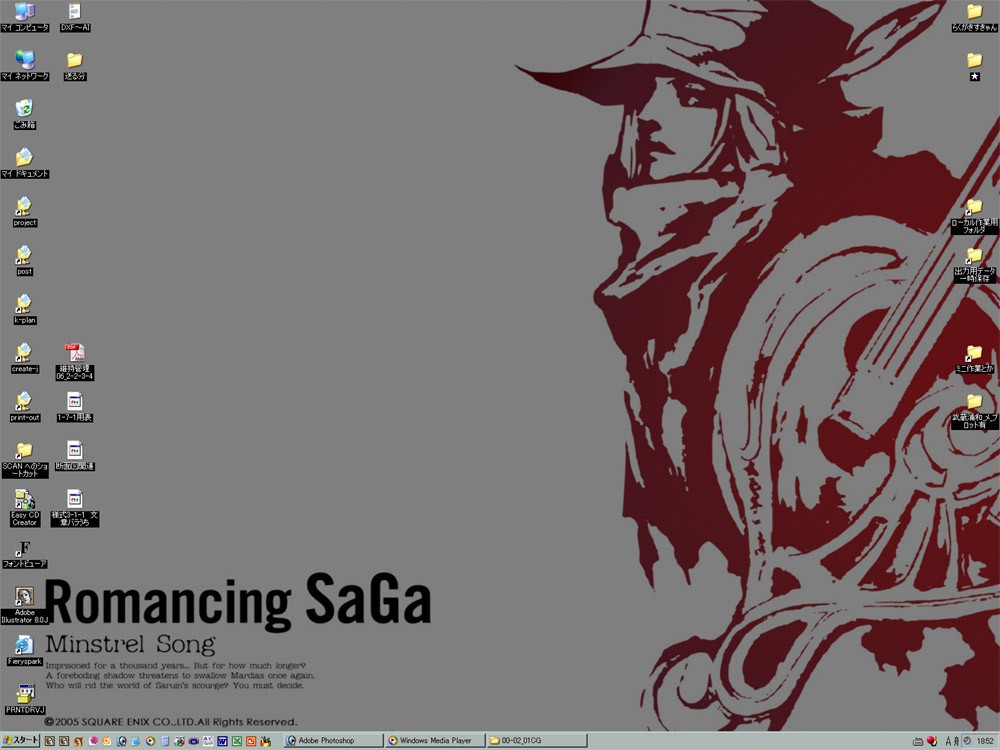Click the keyboard icon in system tray
This screenshot has width=1000, height=750.
tap(918, 742)
